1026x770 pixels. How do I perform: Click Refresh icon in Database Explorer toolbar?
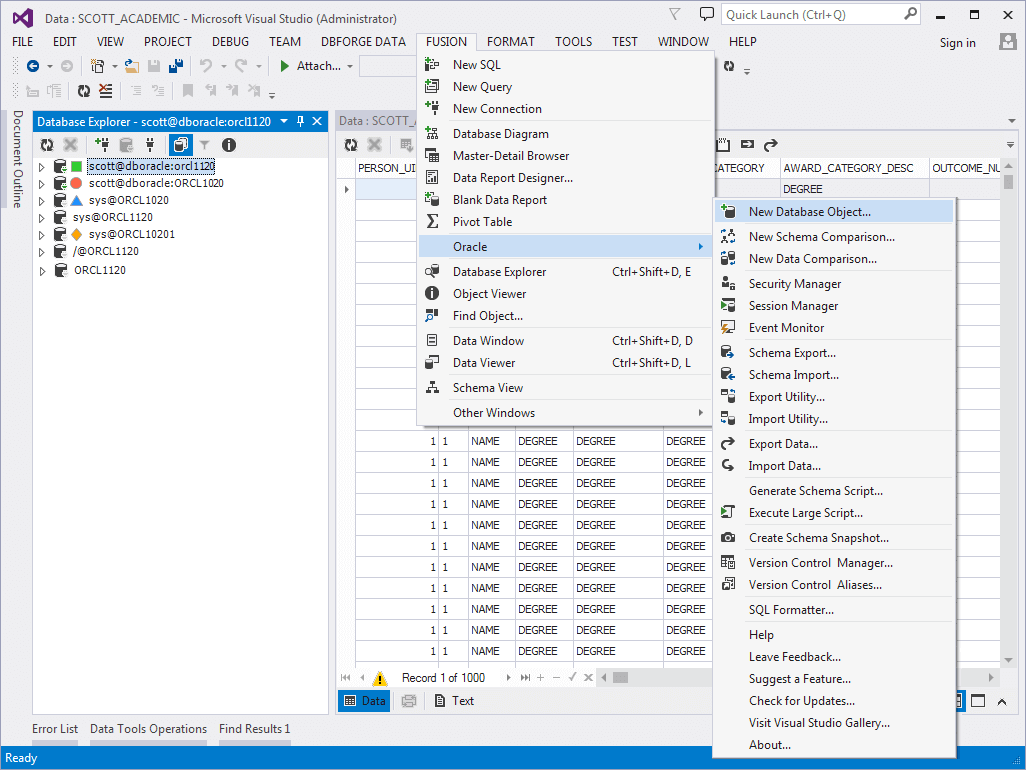[46, 145]
